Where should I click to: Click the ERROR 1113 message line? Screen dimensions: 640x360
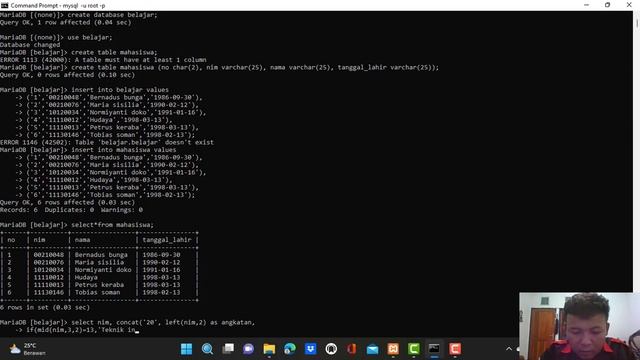[103, 60]
